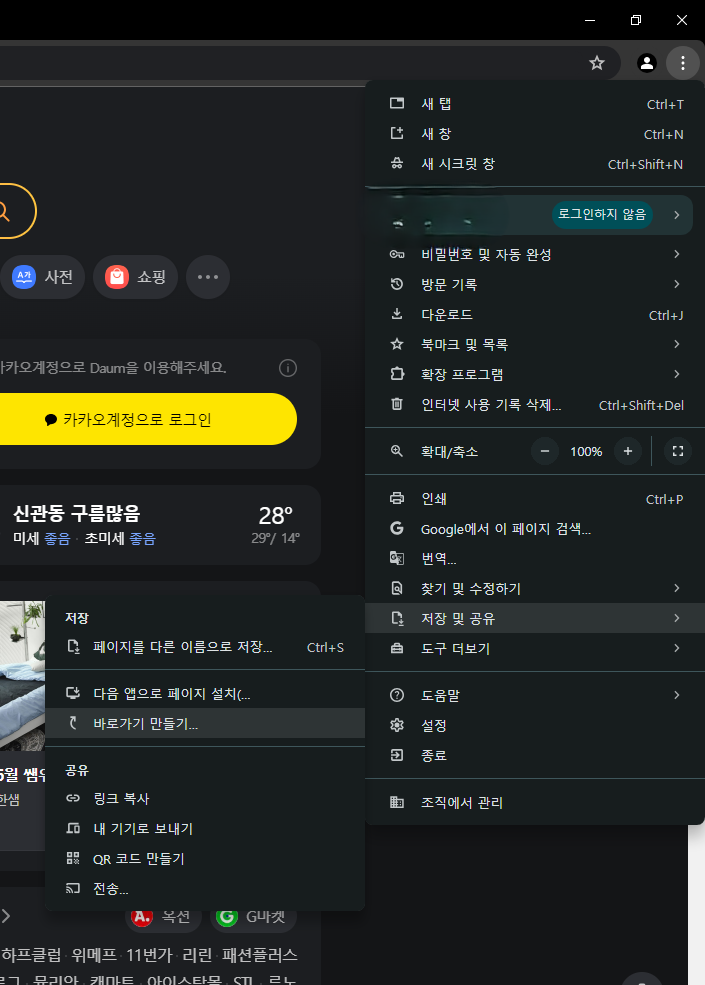Screen dimensions: 705x985
Task: Open the G마켓 shopping link
Action: tap(253, 917)
